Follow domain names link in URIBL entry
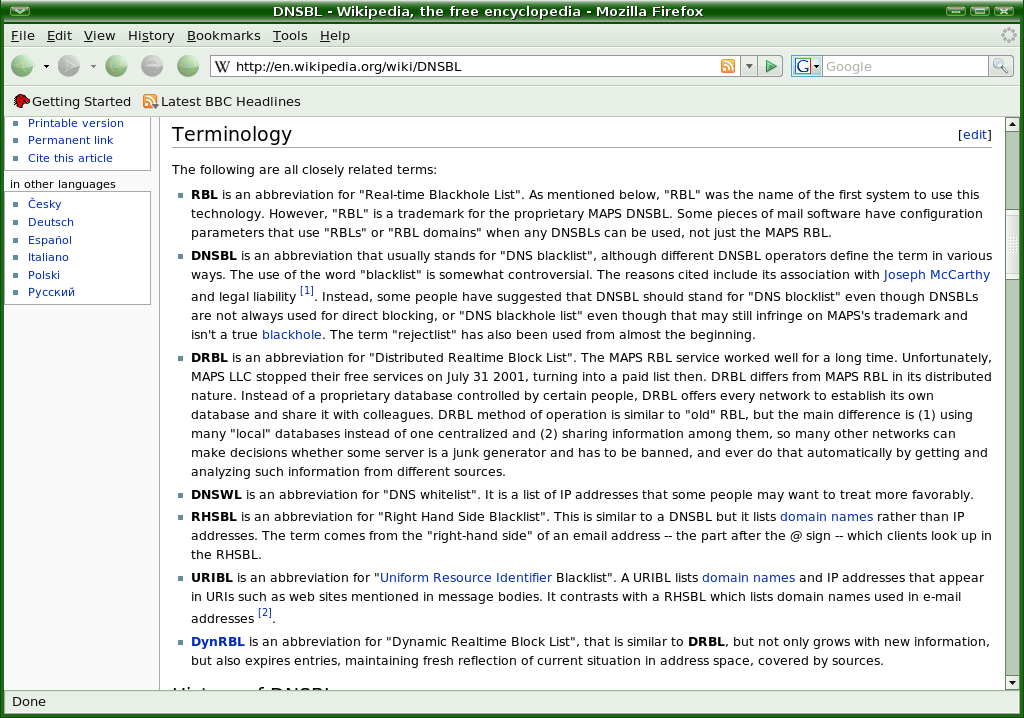1024x718 pixels. click(748, 578)
